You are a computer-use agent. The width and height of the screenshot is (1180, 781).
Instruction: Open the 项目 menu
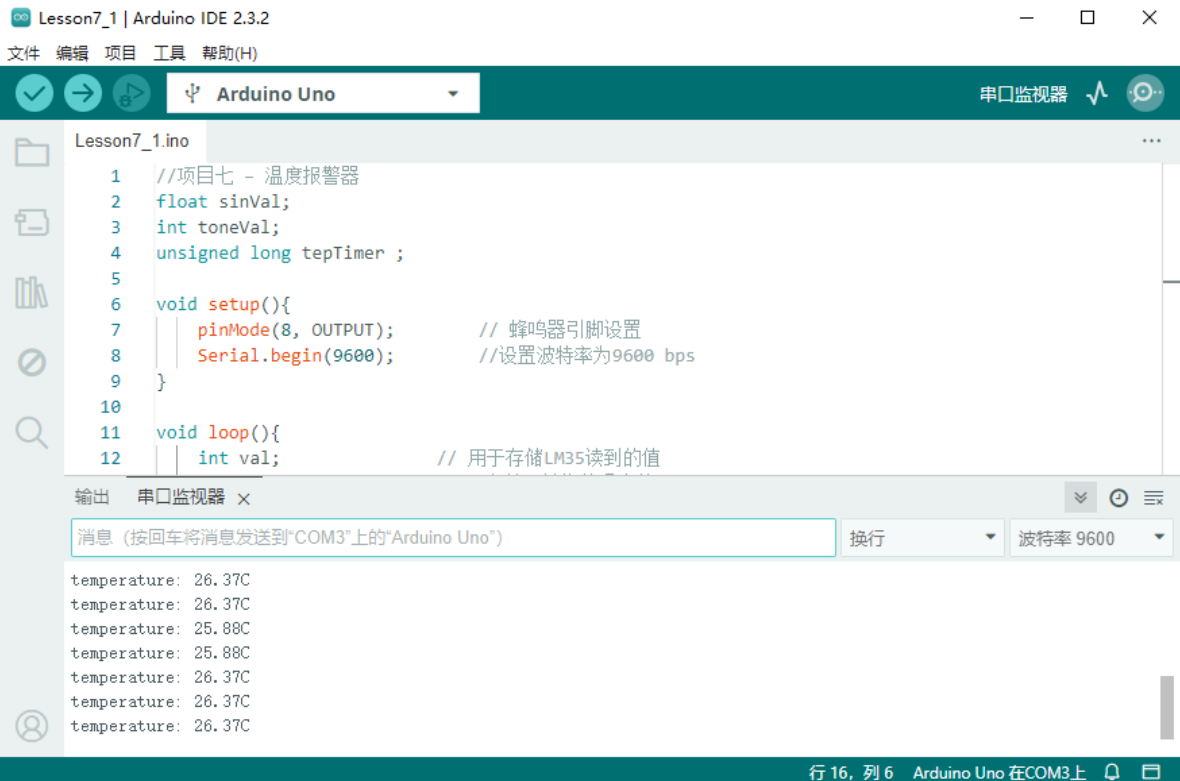(120, 53)
